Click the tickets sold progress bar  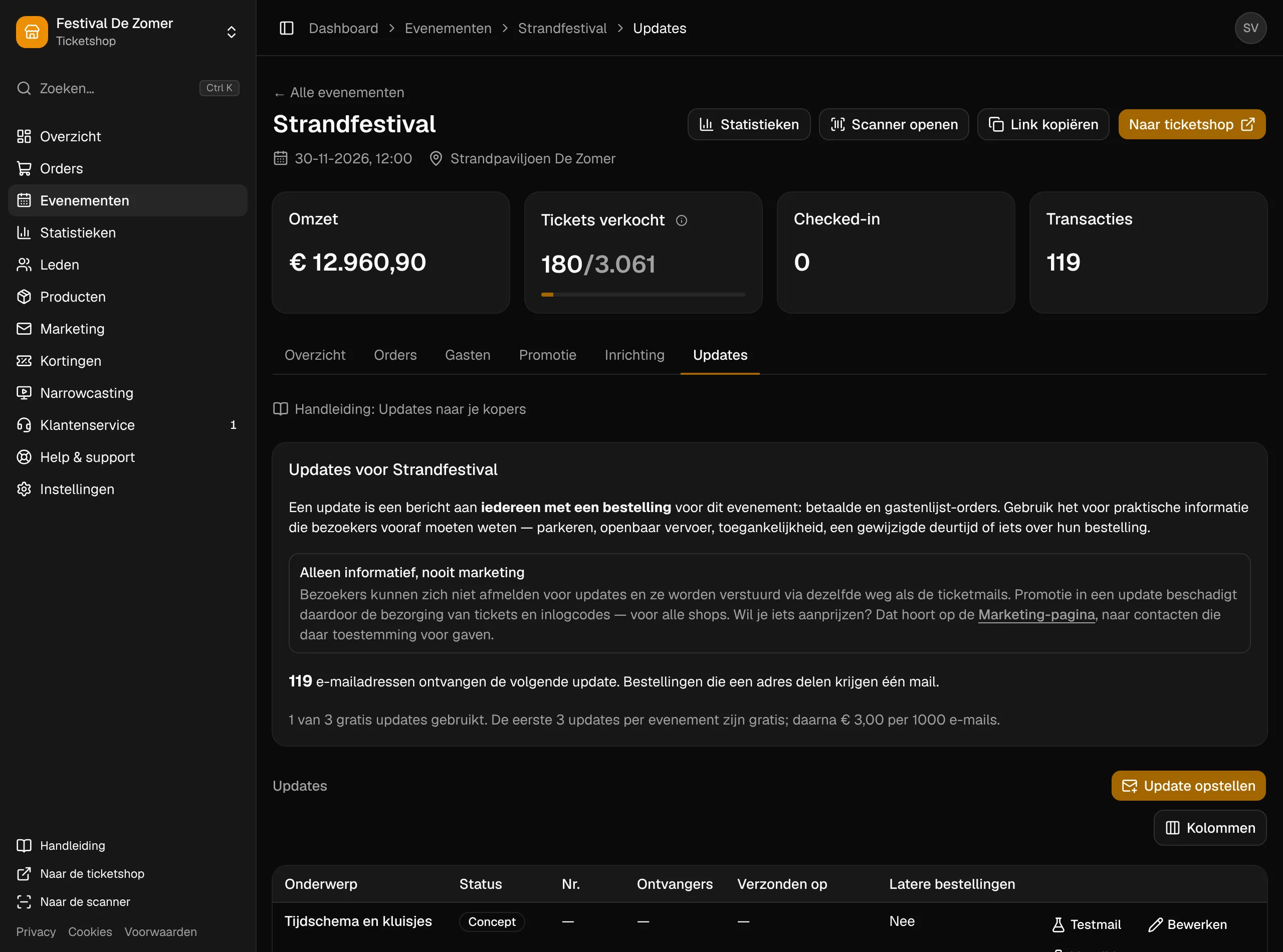click(643, 295)
